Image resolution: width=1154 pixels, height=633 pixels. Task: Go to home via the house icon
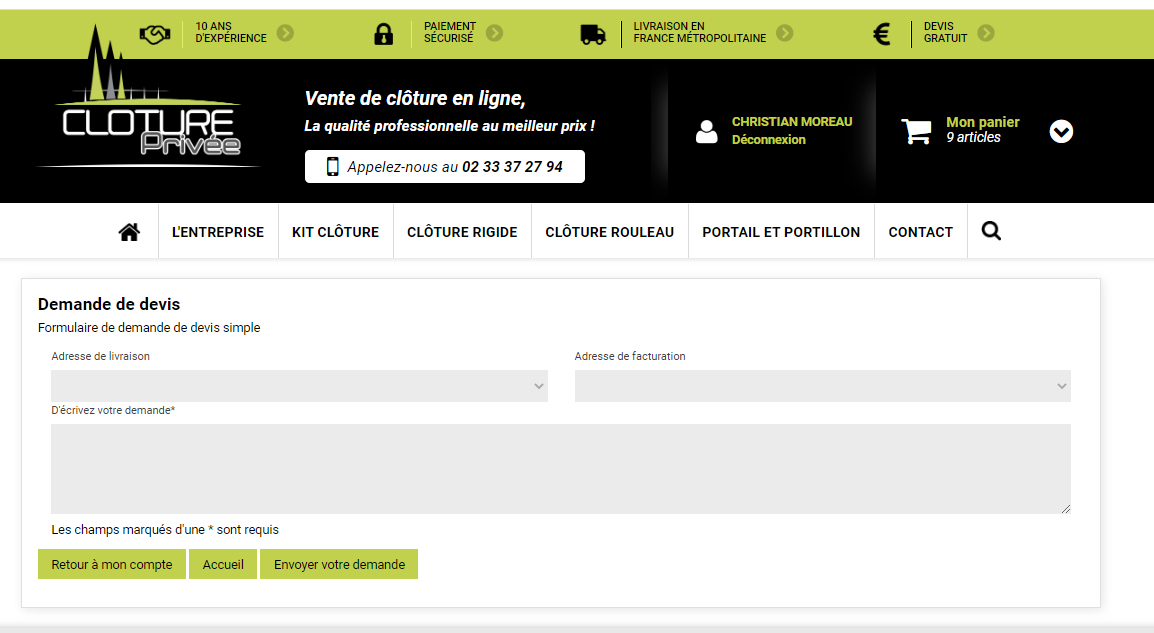point(130,232)
